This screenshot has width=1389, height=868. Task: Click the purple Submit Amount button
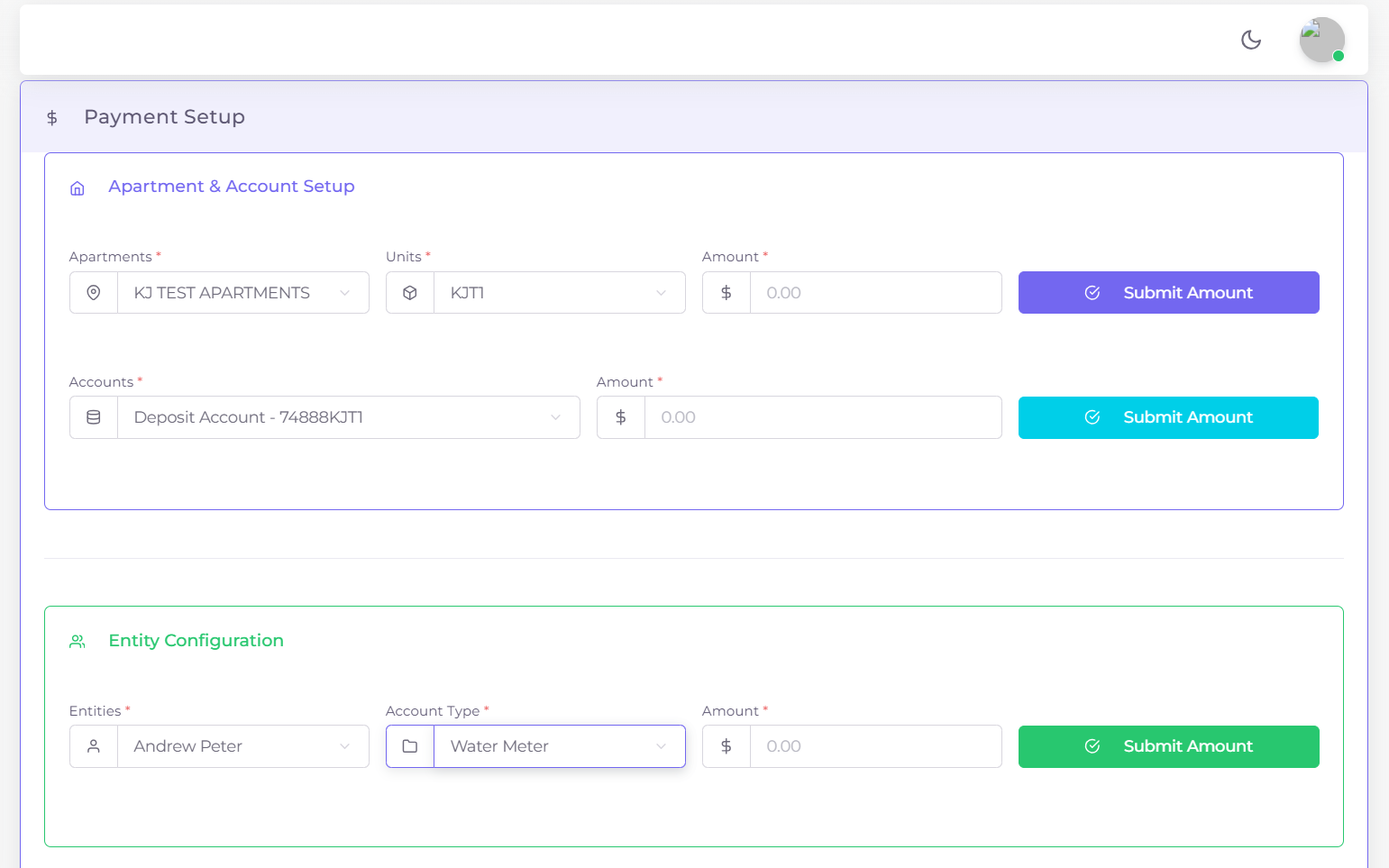tap(1168, 292)
